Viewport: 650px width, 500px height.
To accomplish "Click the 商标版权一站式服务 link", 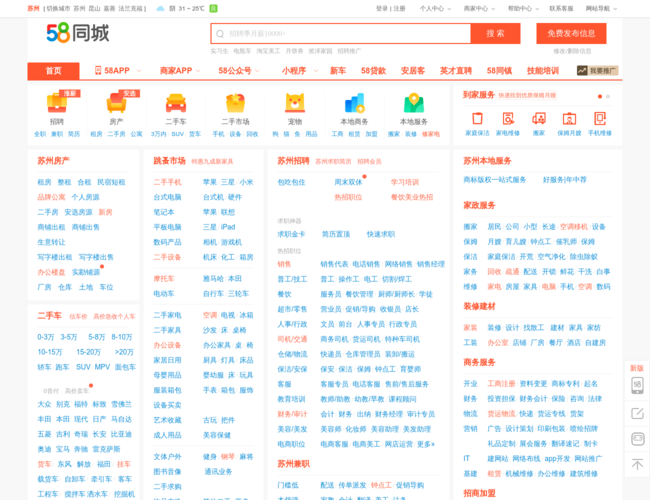I will tap(495, 180).
